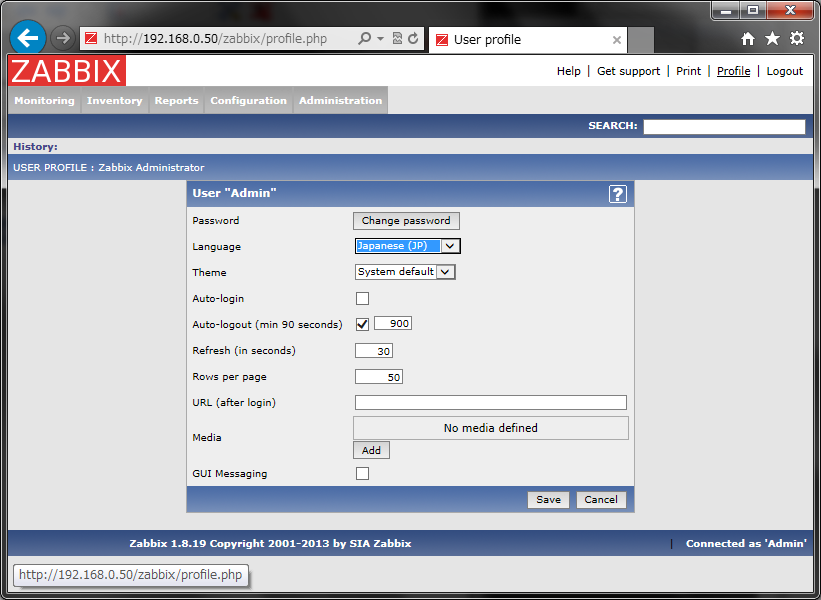Click the search magnifier icon in address bar
Viewport: 821px width, 600px height.
coord(364,38)
